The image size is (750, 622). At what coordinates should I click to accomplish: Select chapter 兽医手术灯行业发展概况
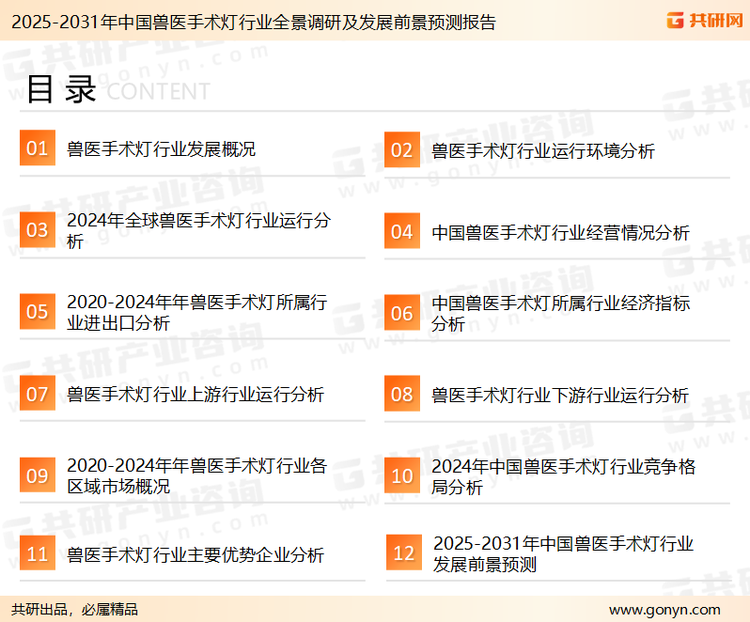(x=161, y=149)
